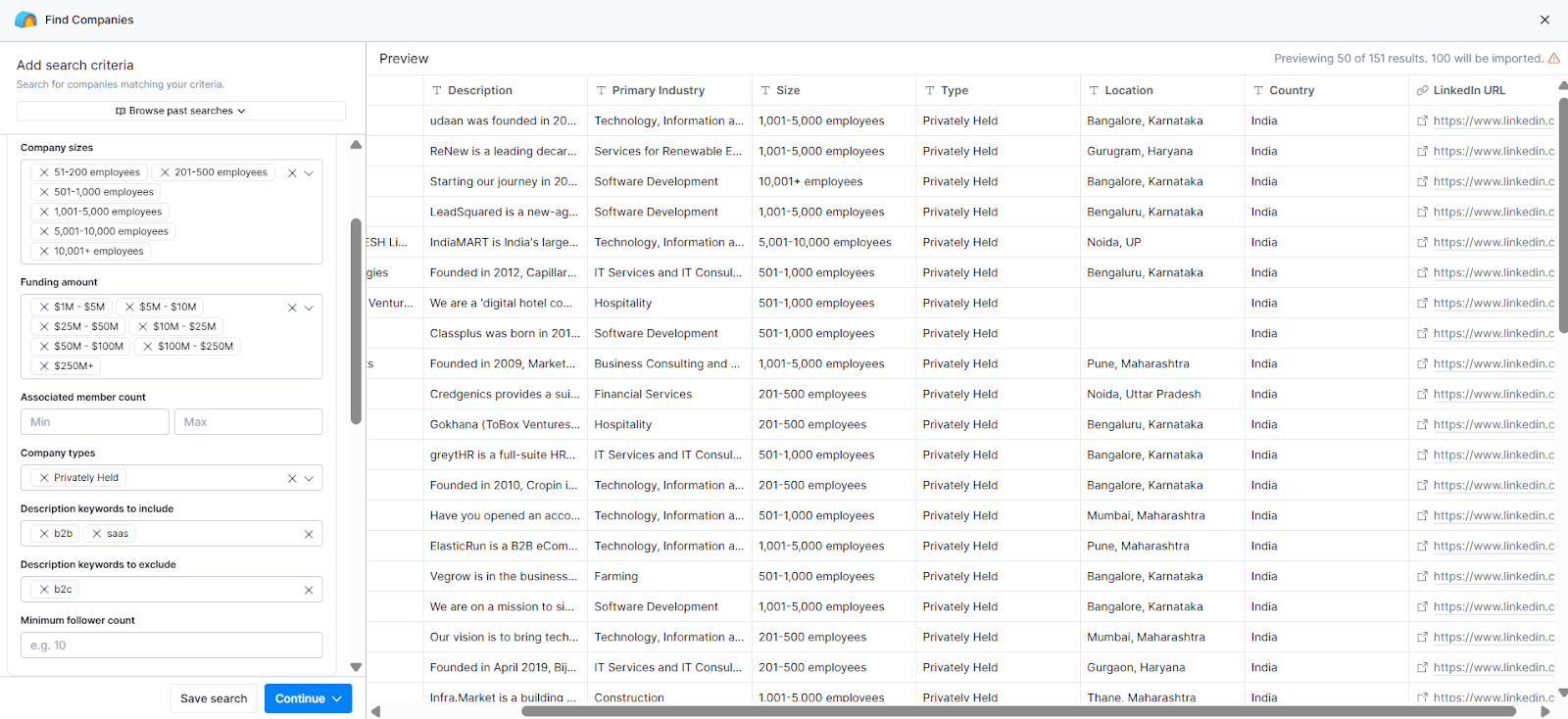
Task: Click the Country column header
Action: pyautogui.click(x=1327, y=90)
